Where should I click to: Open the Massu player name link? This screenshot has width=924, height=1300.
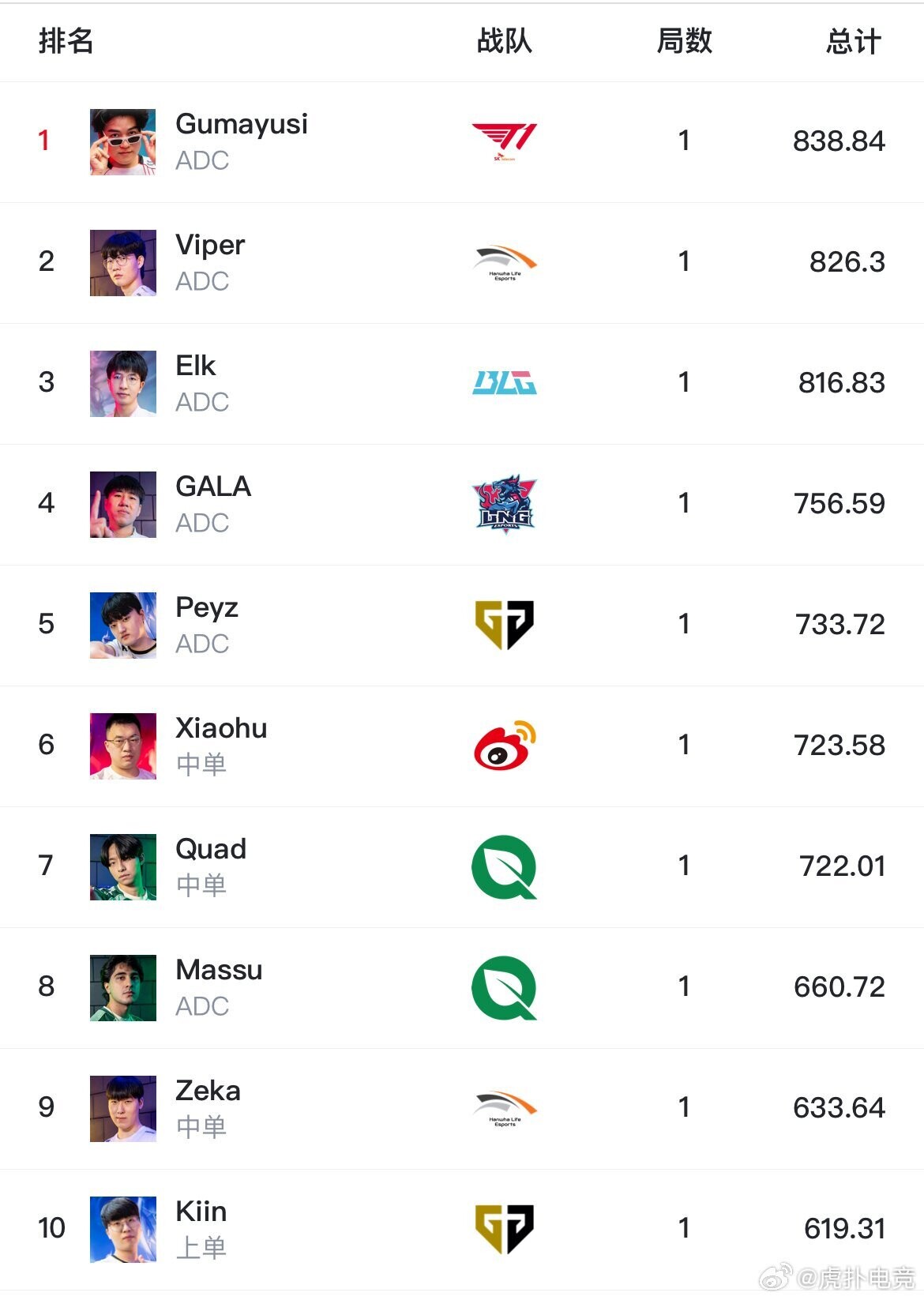219,970
